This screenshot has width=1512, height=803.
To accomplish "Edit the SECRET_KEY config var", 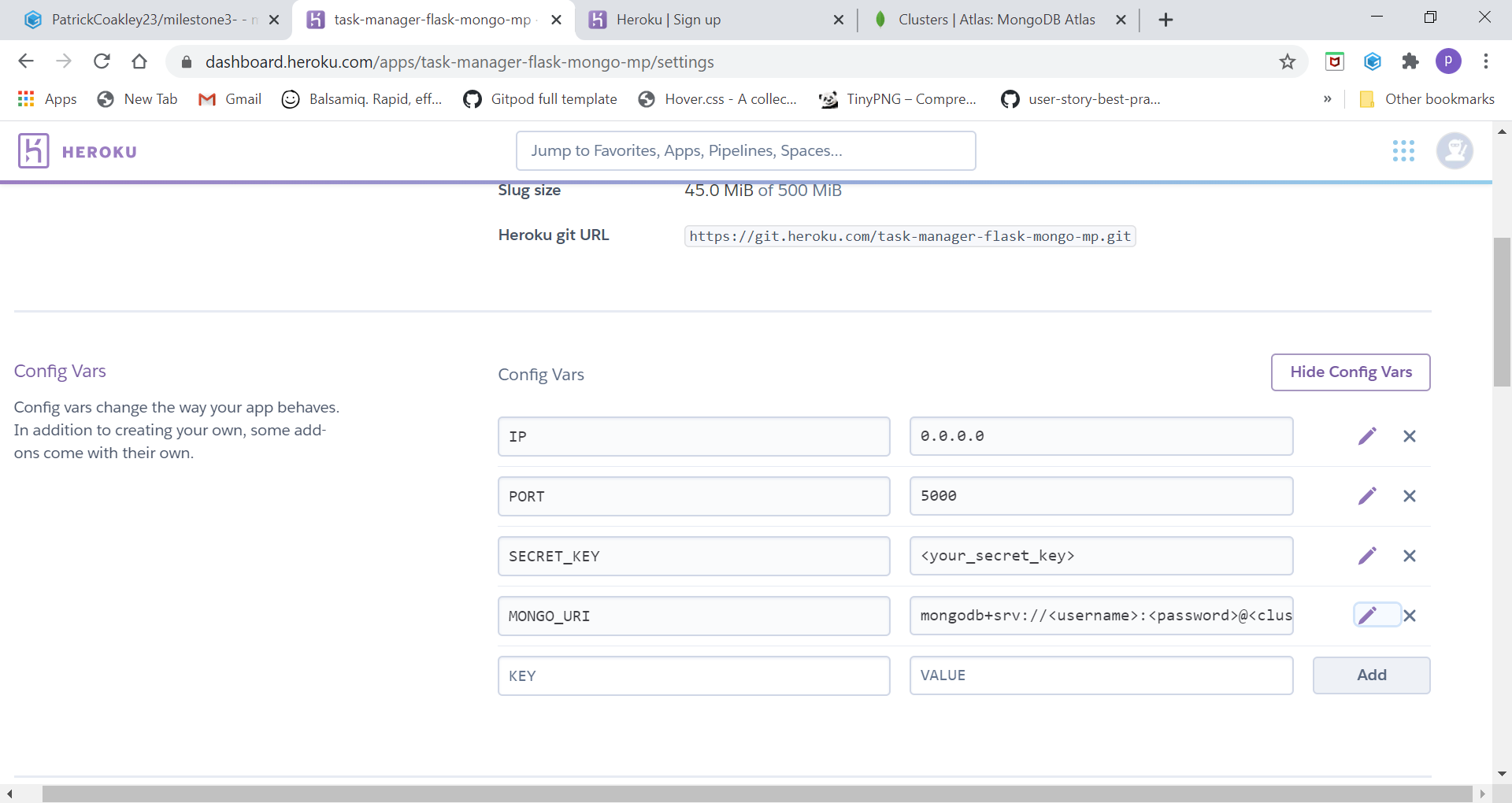I will [1367, 556].
